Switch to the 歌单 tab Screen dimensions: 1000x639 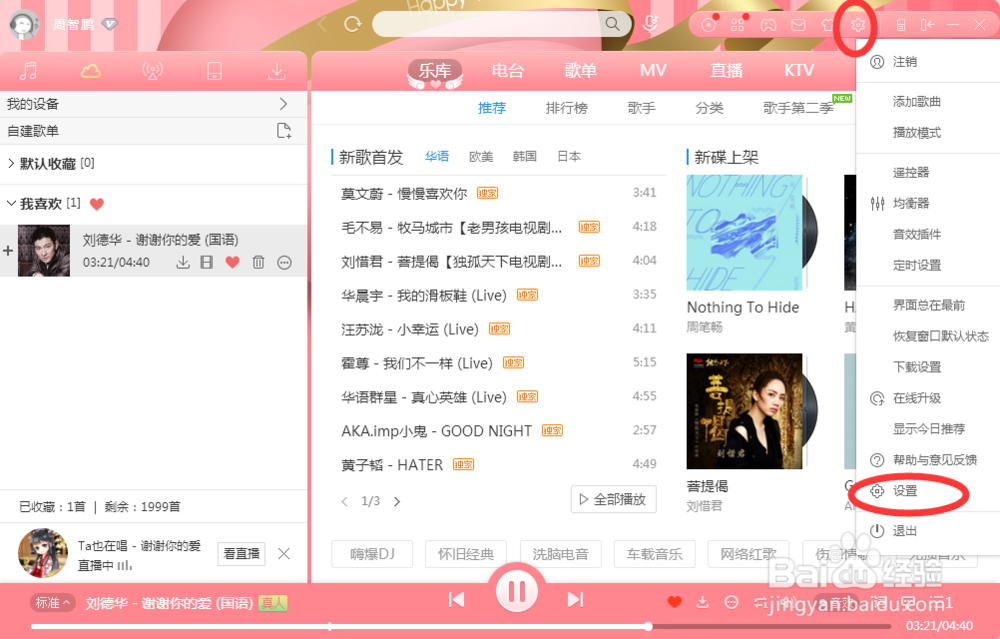coord(580,70)
